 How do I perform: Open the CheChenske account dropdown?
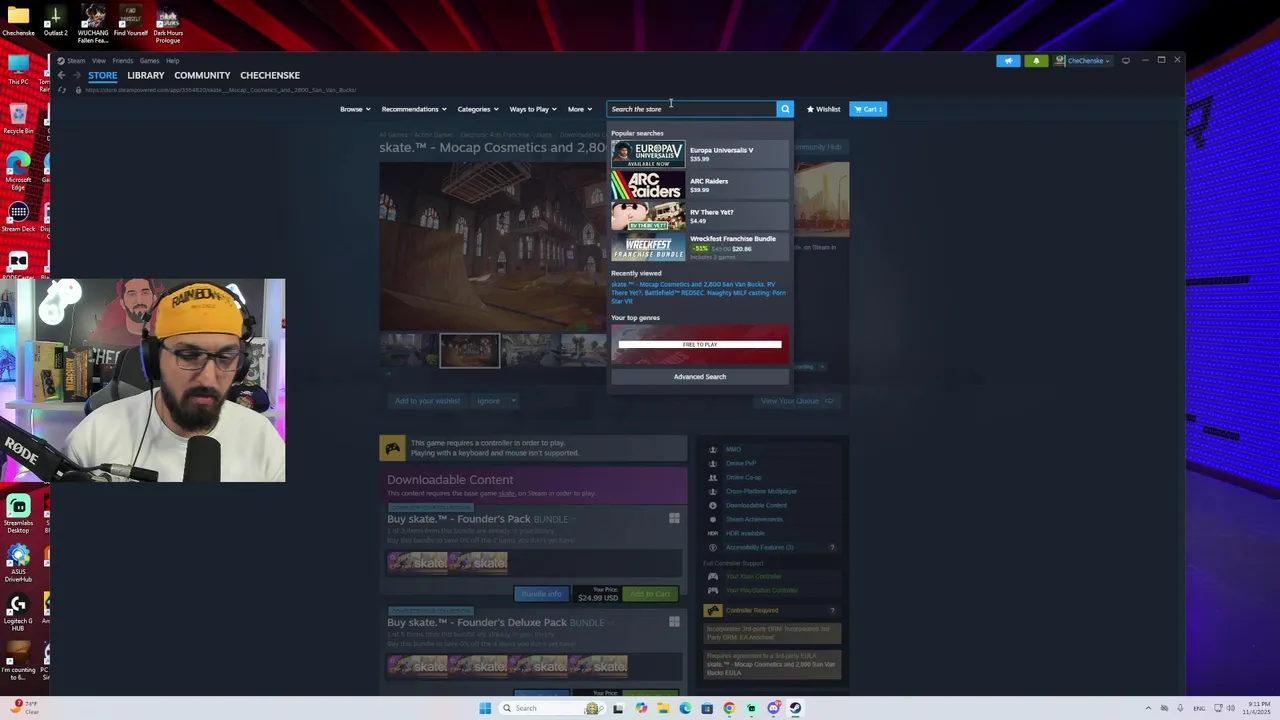point(1083,61)
